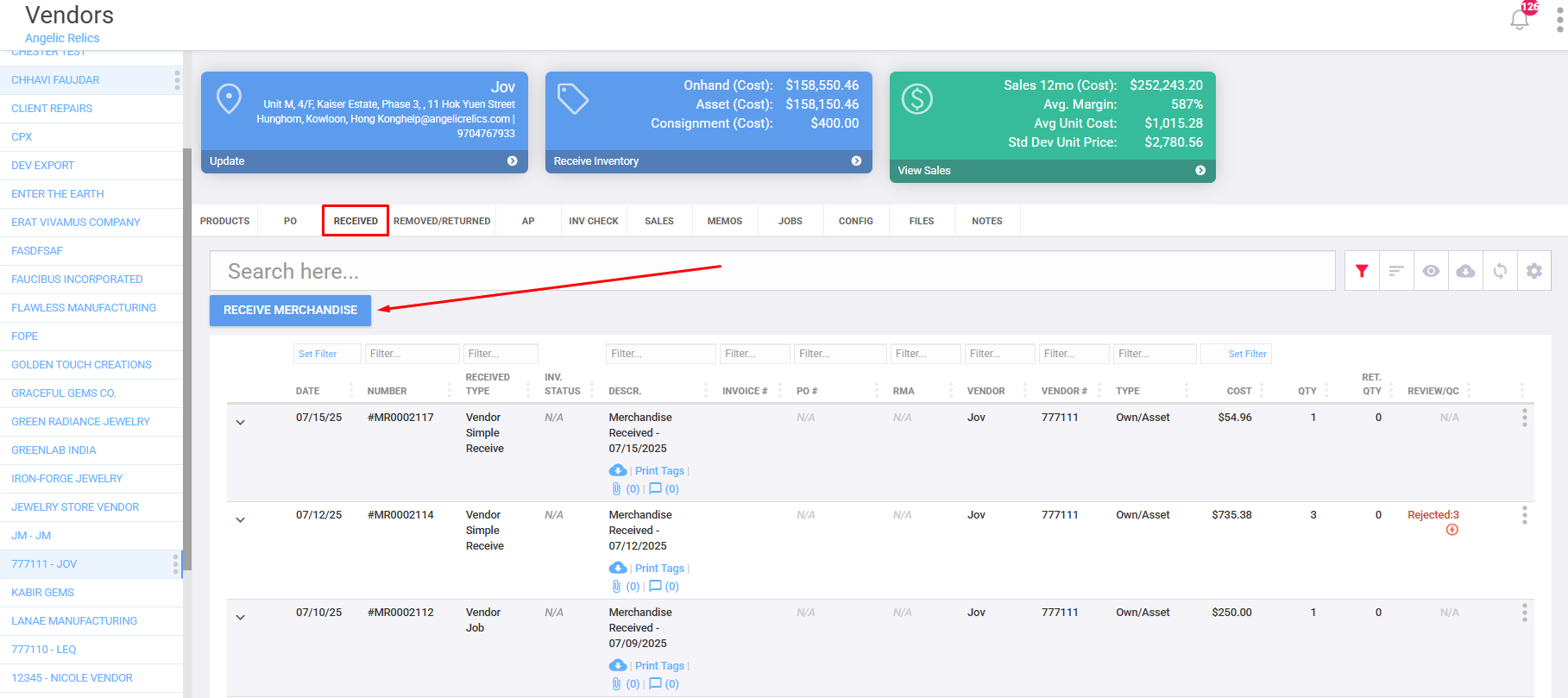This screenshot has width=1568, height=698.
Task: Select FLAWLESS MANUFACTURING vendor
Action: click(84, 308)
